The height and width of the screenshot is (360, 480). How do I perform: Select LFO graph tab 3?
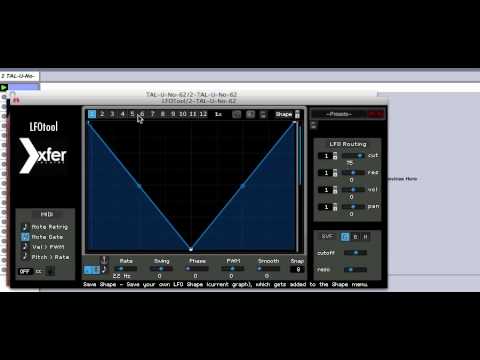pyautogui.click(x=112, y=114)
